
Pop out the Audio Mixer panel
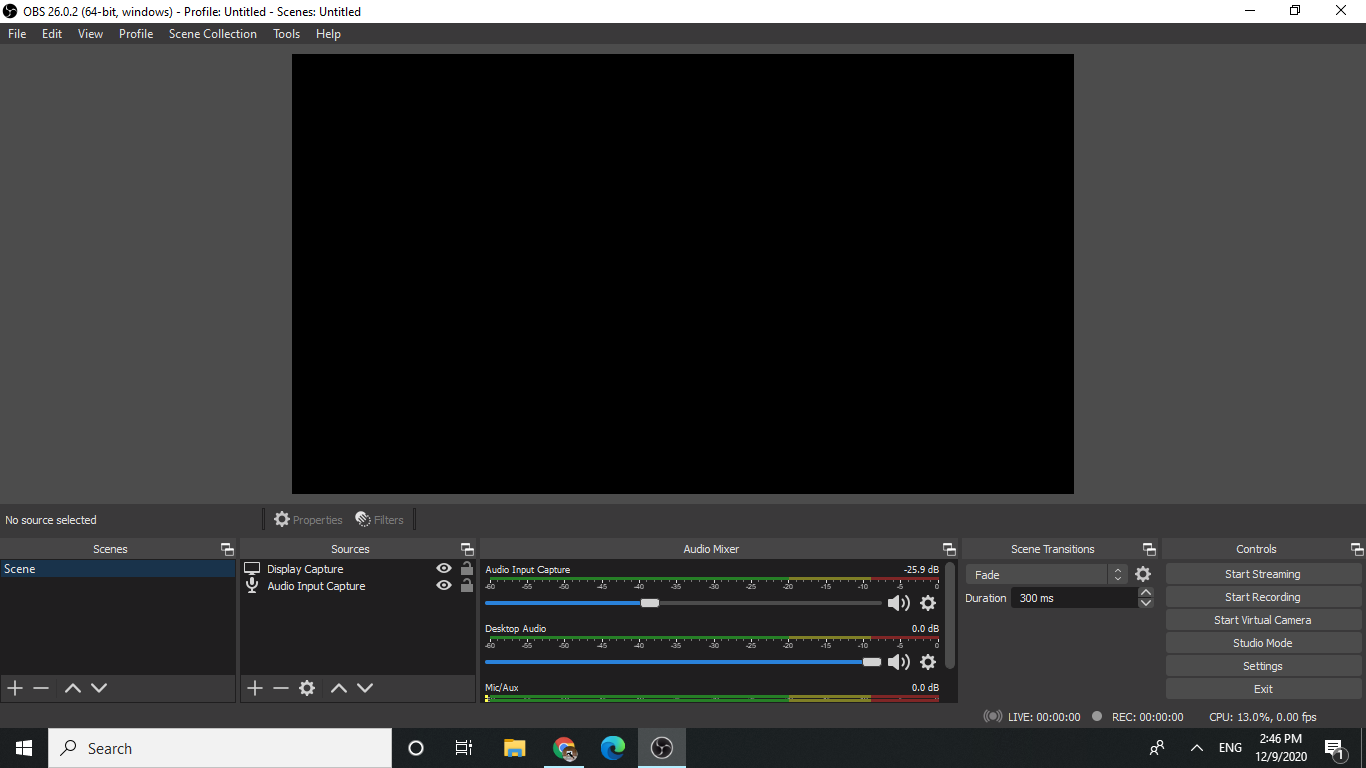click(948, 548)
